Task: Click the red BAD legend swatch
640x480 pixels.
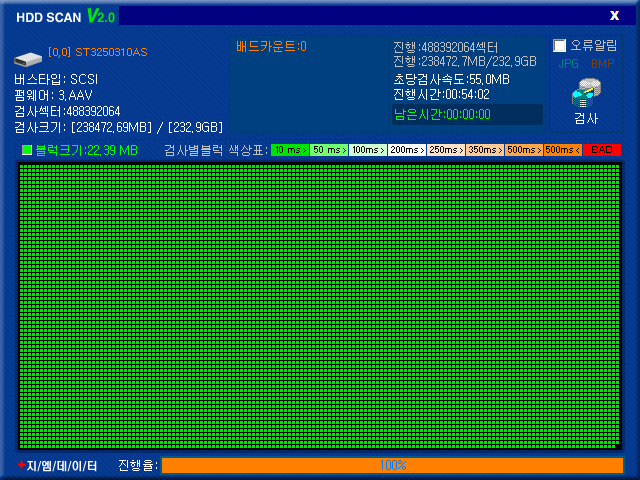Action: [602, 150]
